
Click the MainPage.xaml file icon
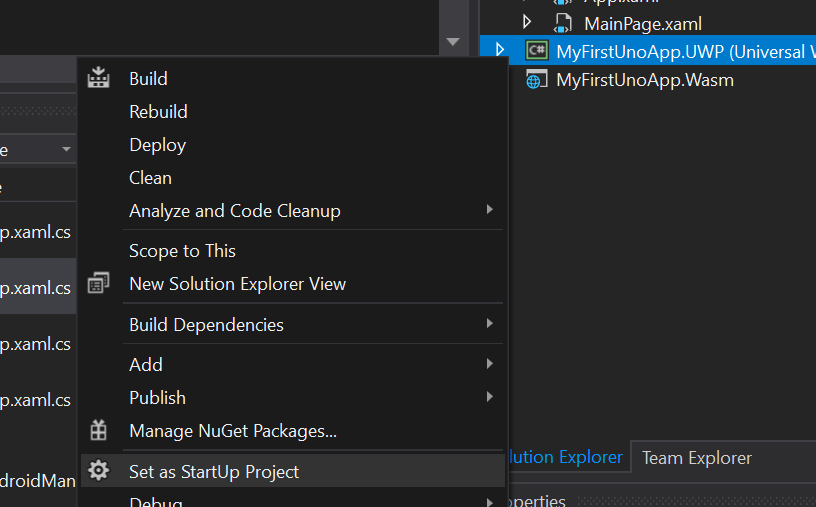(563, 23)
